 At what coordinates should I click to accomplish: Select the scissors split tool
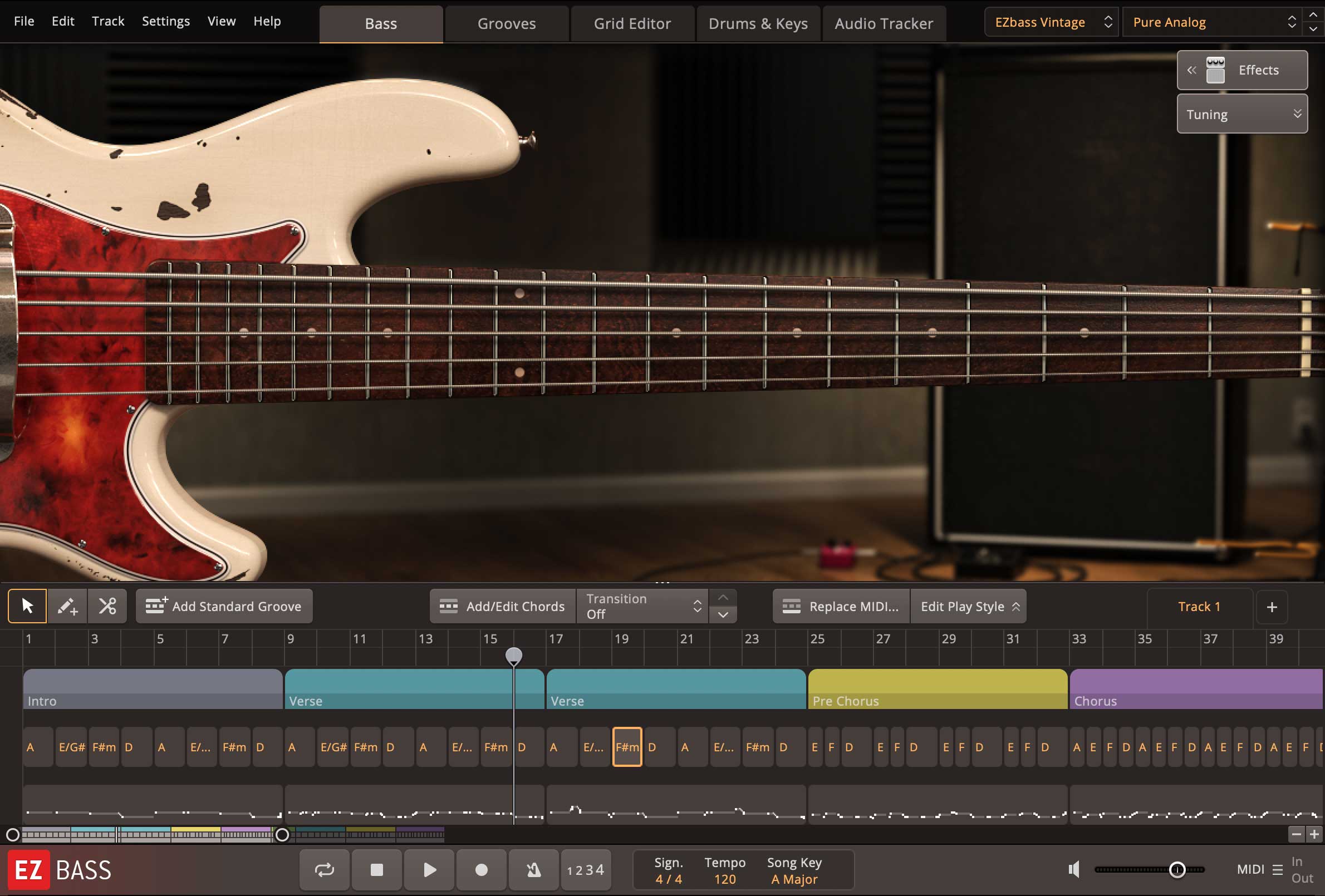[x=107, y=606]
